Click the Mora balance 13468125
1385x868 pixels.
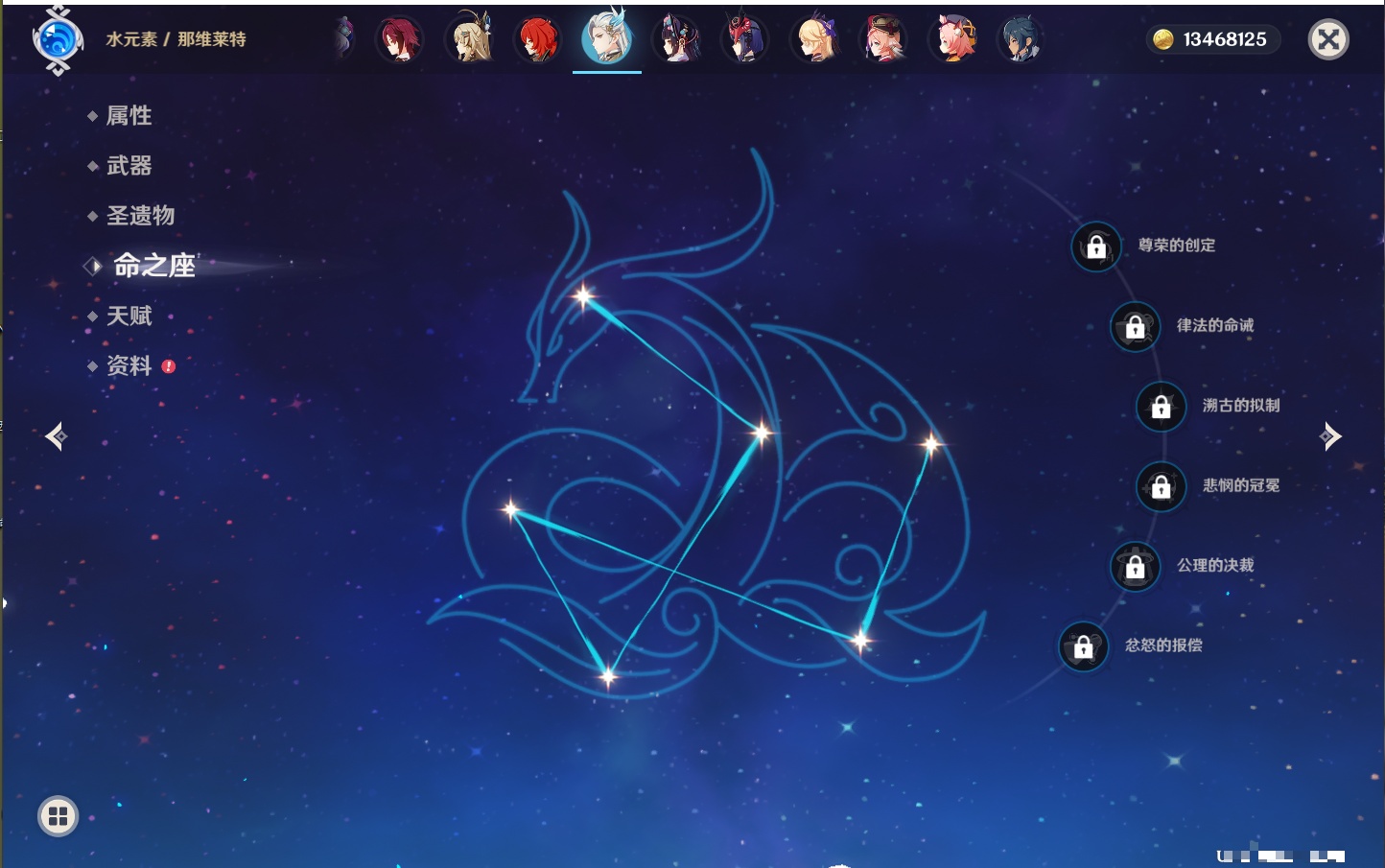pyautogui.click(x=1213, y=39)
